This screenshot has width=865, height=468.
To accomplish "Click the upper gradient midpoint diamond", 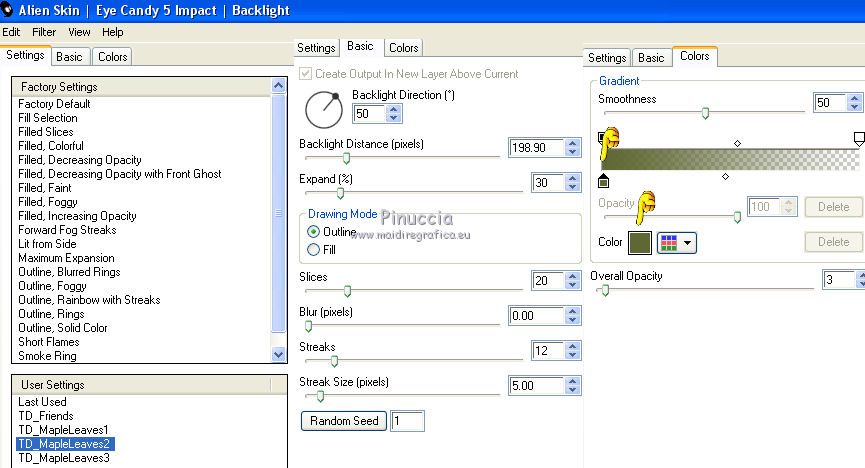I will 738,143.
